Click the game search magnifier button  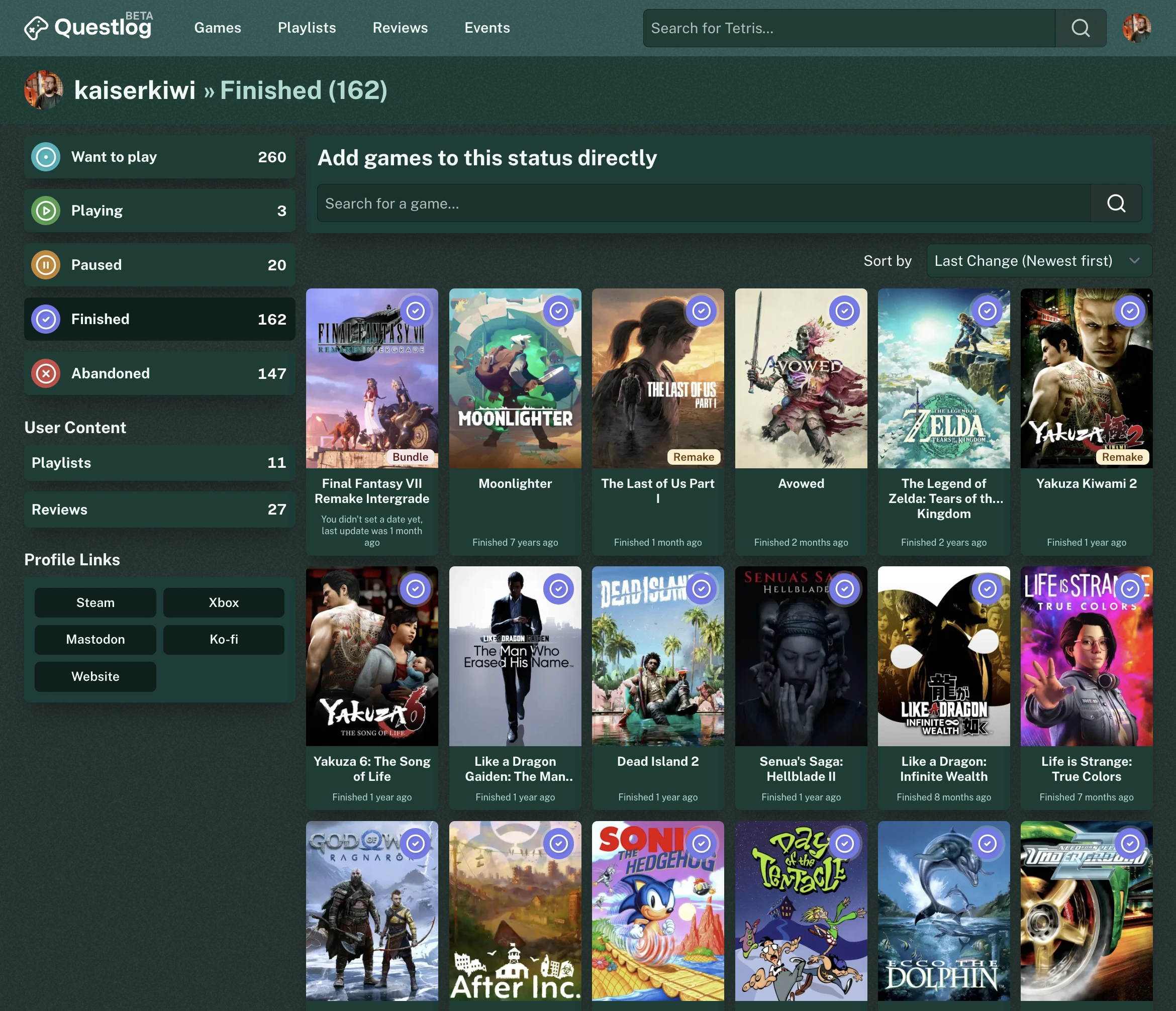click(1116, 203)
